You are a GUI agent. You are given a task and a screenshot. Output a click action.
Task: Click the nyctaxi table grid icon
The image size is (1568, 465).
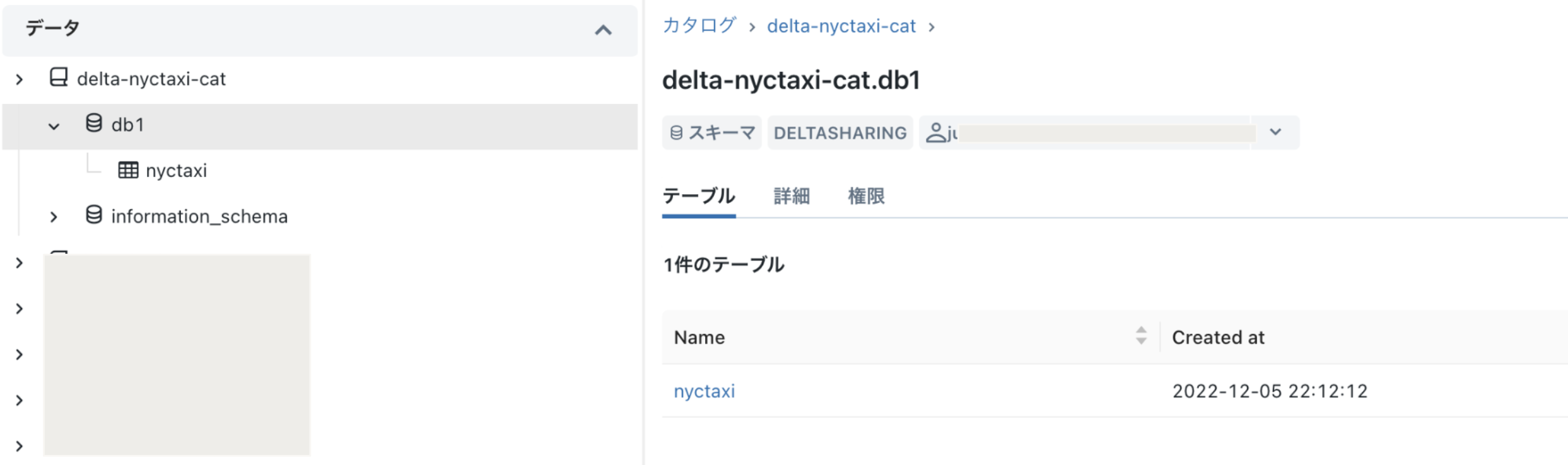click(128, 170)
